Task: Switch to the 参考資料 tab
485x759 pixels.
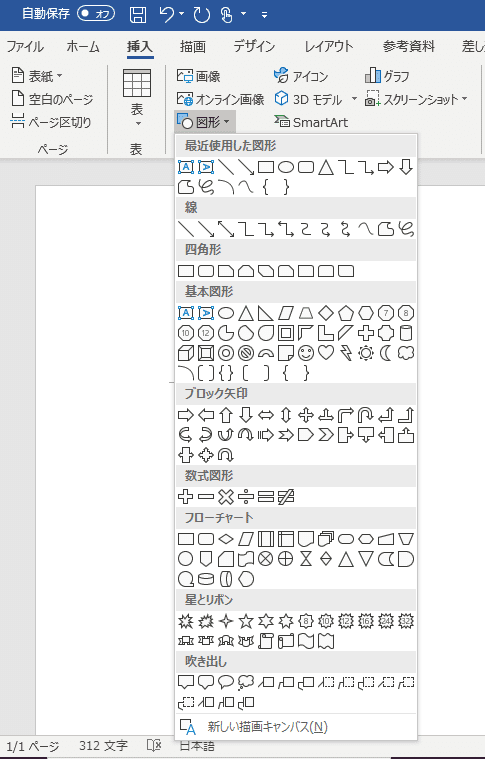Action: [409, 46]
